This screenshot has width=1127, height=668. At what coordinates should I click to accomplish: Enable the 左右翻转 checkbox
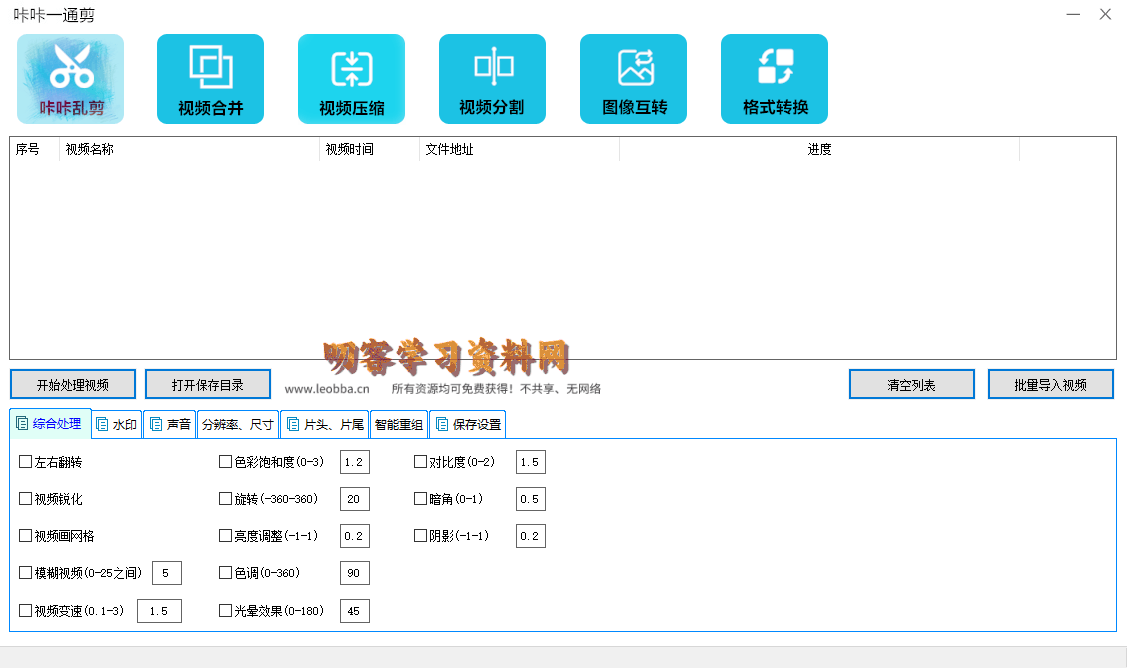[26, 462]
